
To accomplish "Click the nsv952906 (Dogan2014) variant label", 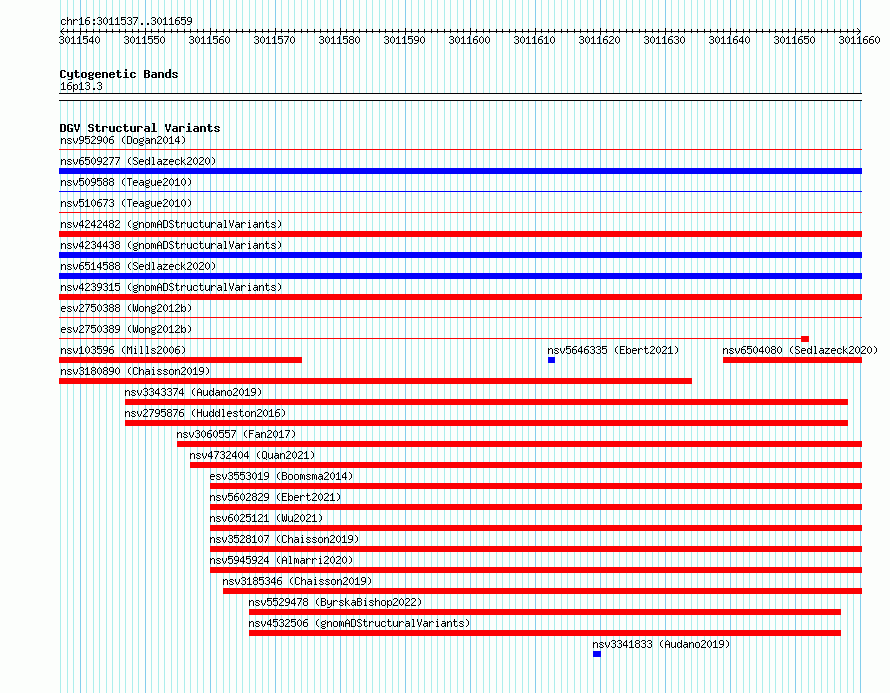I will click(123, 140).
